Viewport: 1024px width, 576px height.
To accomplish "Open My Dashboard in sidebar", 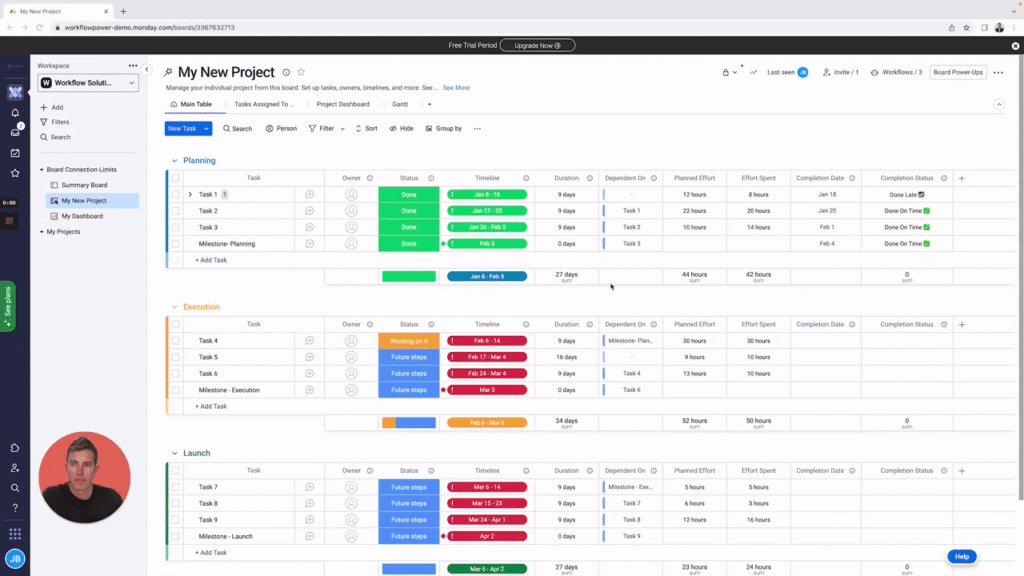I will pos(82,216).
